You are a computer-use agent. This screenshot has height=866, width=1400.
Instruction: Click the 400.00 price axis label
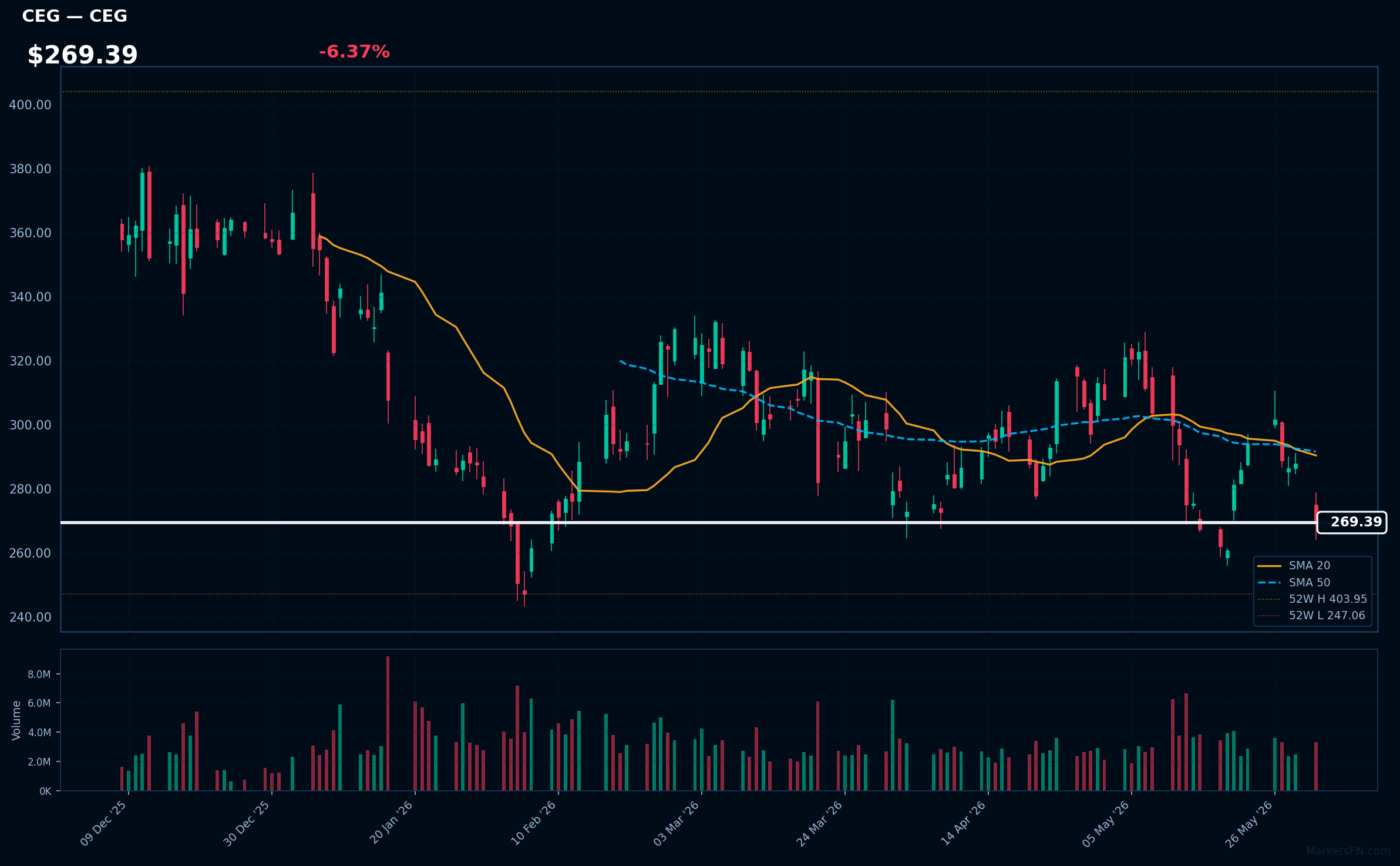point(31,105)
